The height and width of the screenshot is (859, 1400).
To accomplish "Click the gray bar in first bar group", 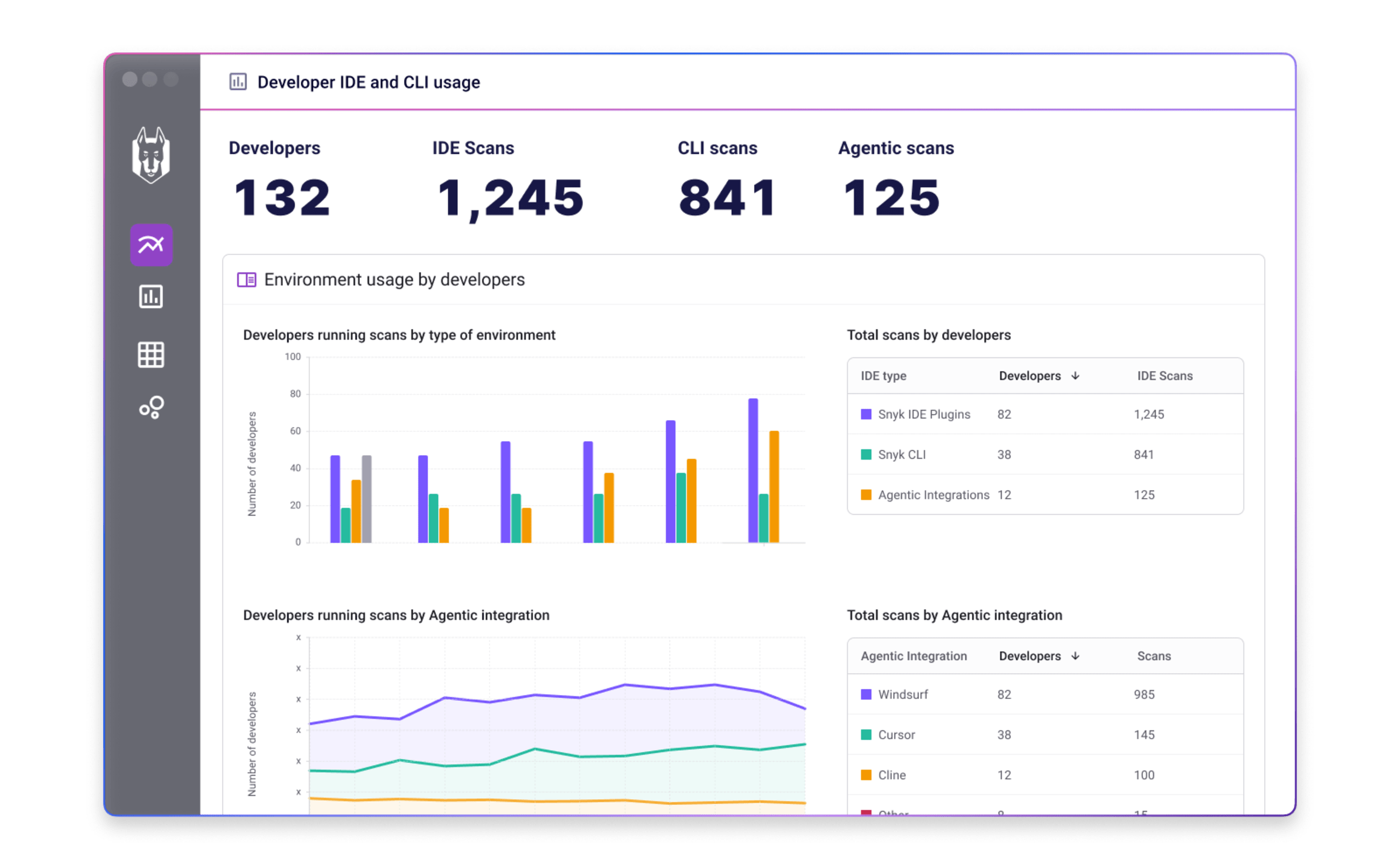I will click(367, 499).
